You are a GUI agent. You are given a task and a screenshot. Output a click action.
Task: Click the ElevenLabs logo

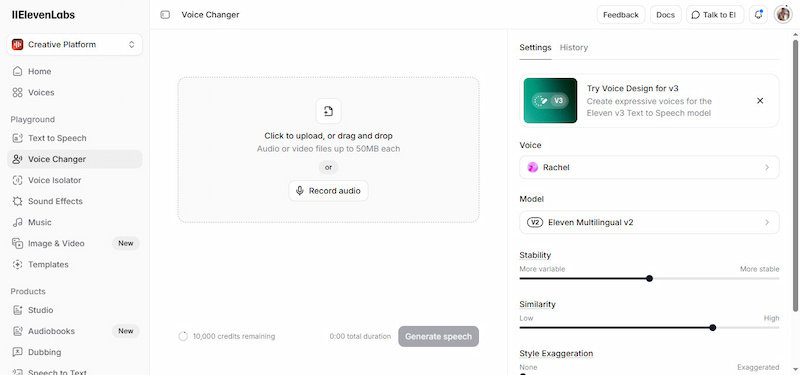tap(43, 15)
